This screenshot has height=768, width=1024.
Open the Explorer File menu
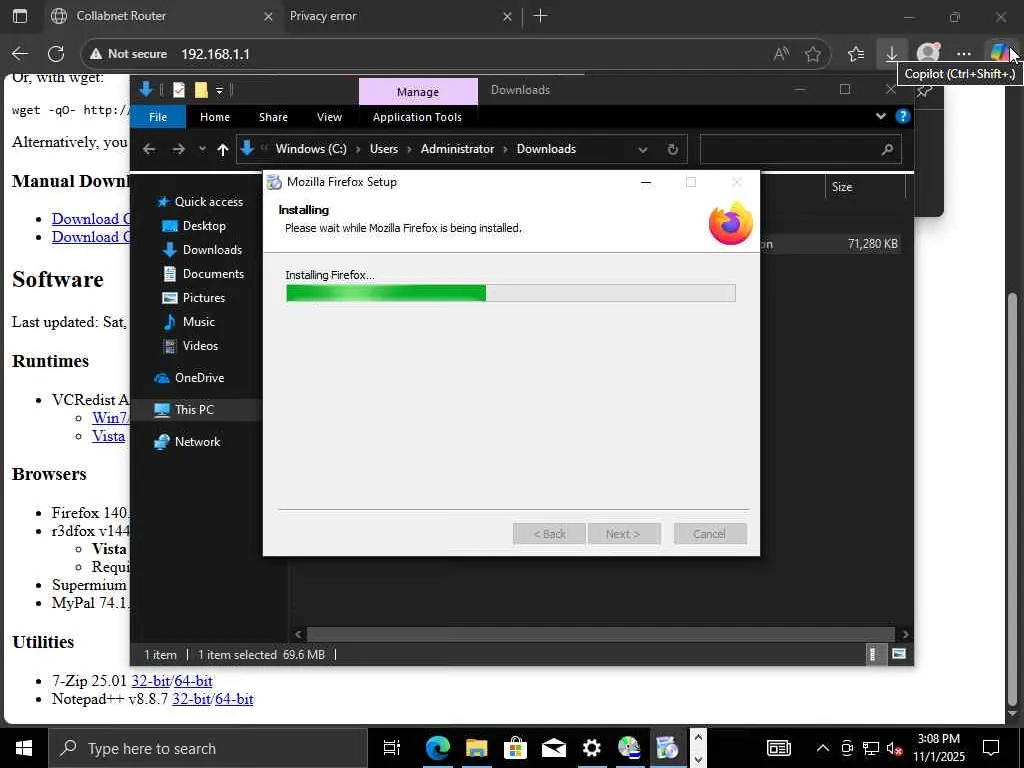158,117
